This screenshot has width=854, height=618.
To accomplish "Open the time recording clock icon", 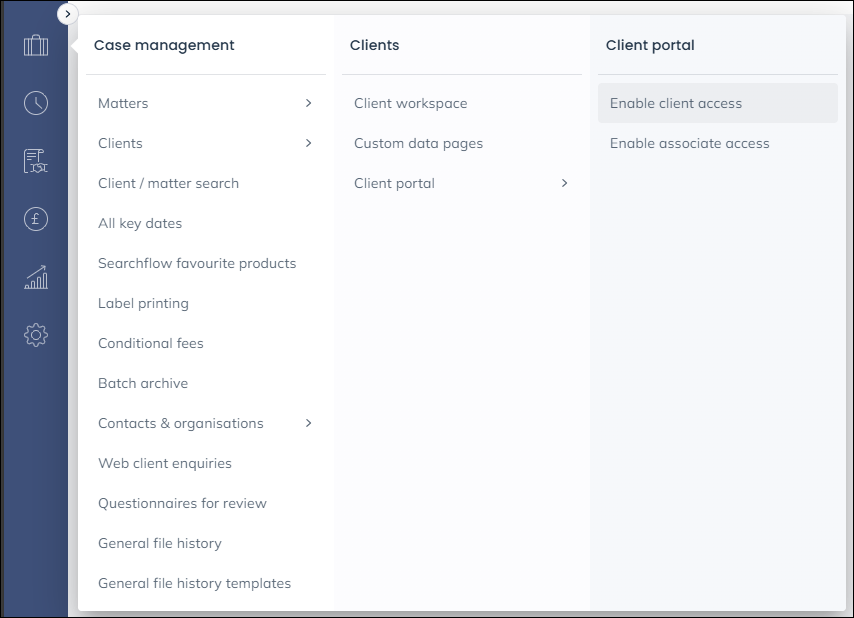I will tap(36, 103).
